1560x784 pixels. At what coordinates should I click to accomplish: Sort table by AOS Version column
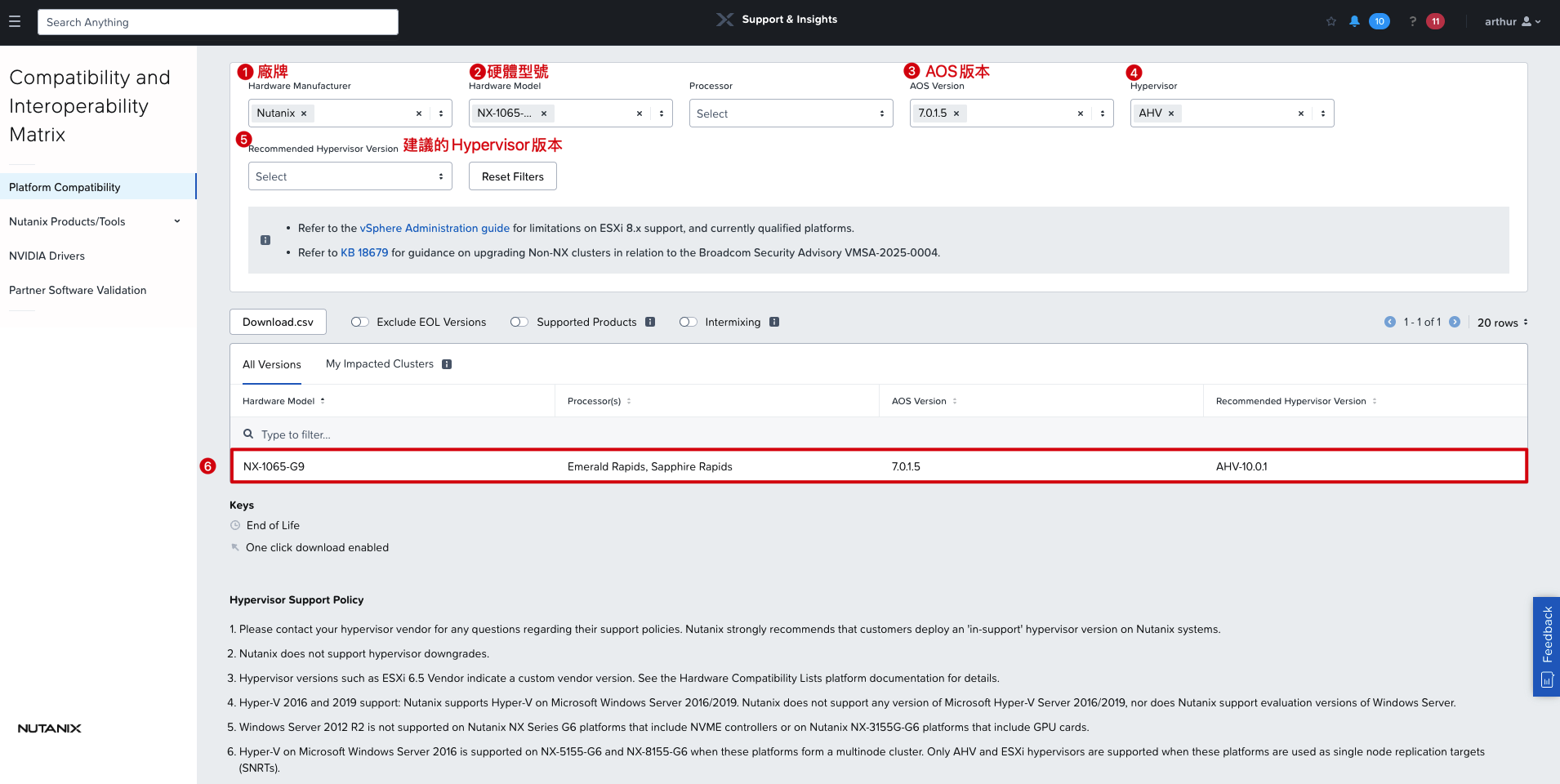click(x=924, y=401)
